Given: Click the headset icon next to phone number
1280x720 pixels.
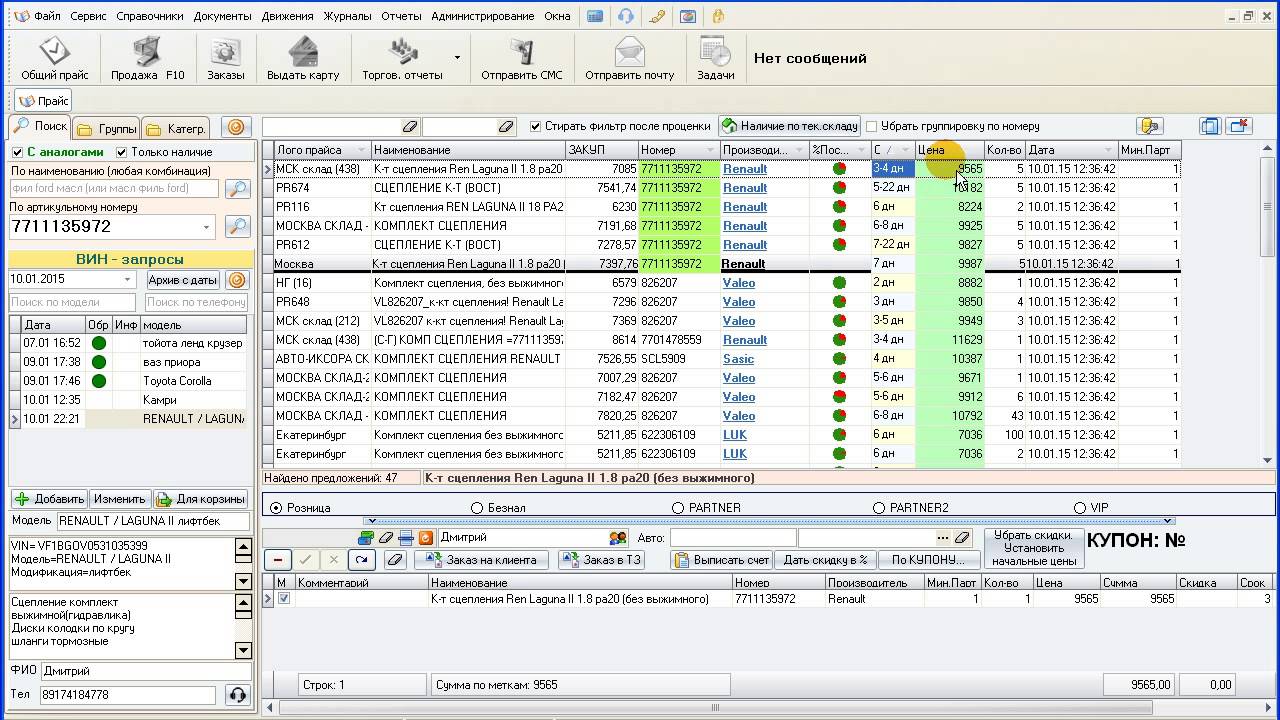Looking at the screenshot, I should [x=238, y=694].
